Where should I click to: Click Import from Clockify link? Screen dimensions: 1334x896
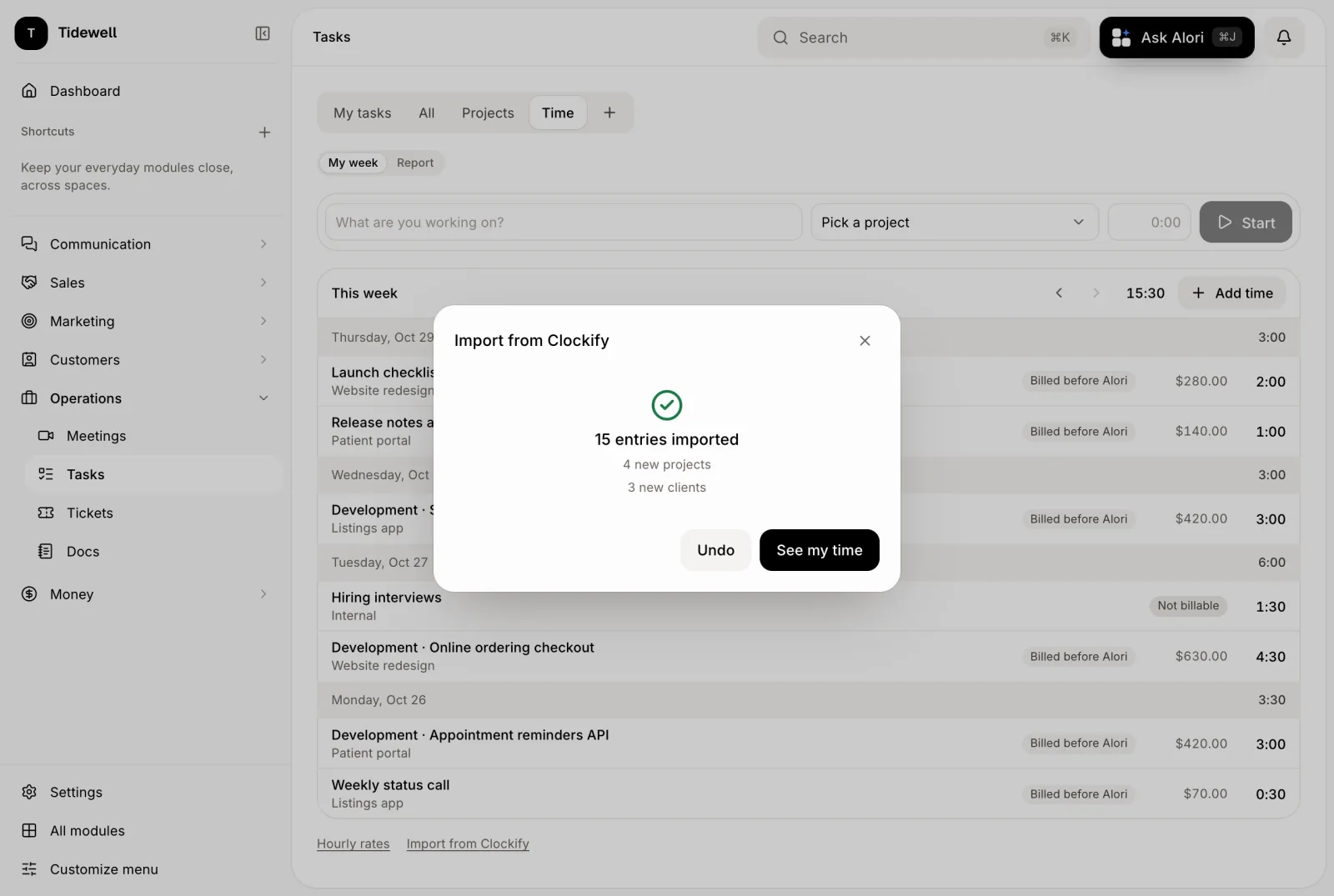point(468,843)
